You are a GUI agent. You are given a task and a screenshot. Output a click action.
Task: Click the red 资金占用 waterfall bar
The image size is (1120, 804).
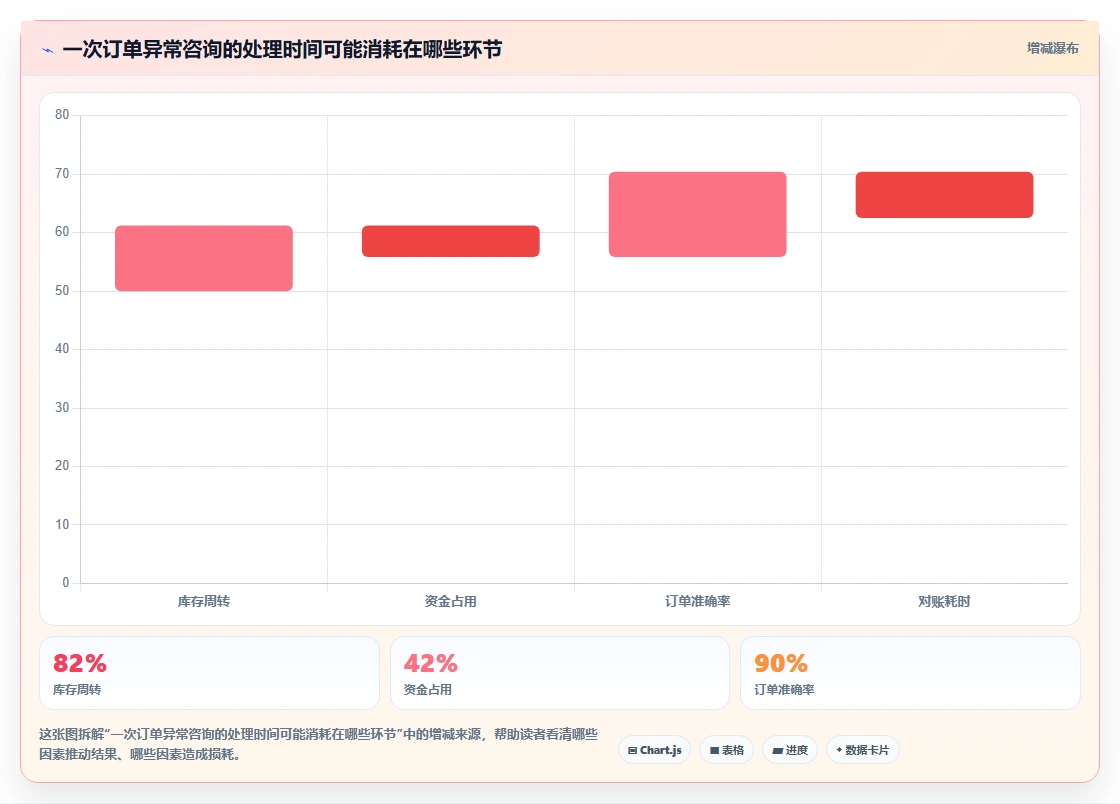tap(451, 241)
